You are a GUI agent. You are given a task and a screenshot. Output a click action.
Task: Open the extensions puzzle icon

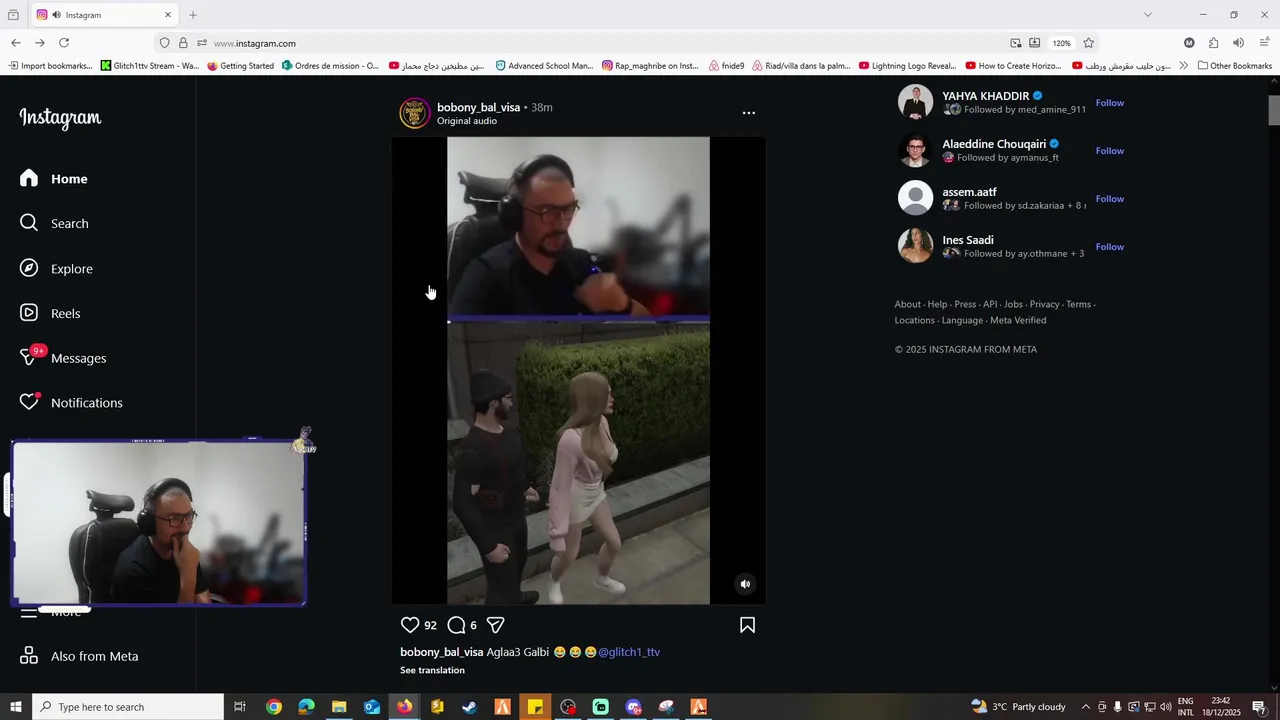tap(1213, 43)
